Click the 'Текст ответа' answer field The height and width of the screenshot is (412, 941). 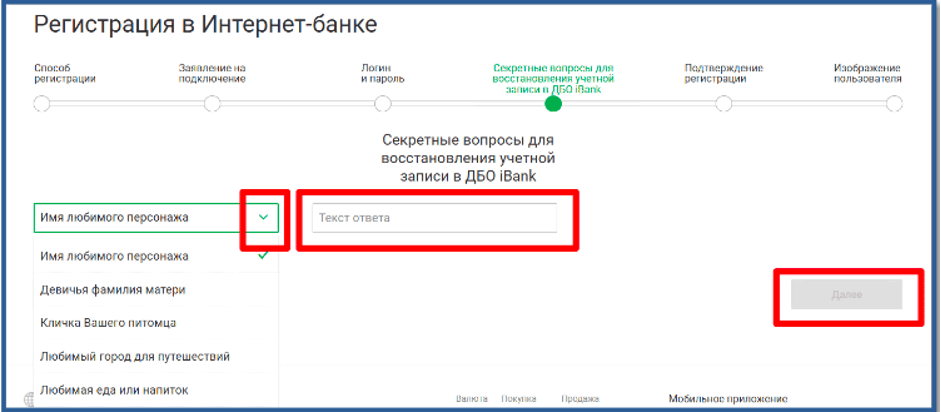pos(434,218)
